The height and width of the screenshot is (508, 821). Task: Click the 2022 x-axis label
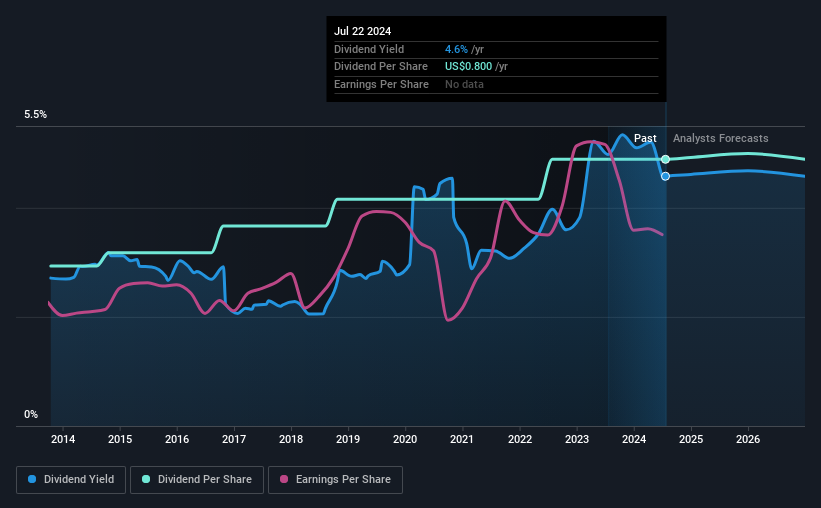(x=520, y=439)
